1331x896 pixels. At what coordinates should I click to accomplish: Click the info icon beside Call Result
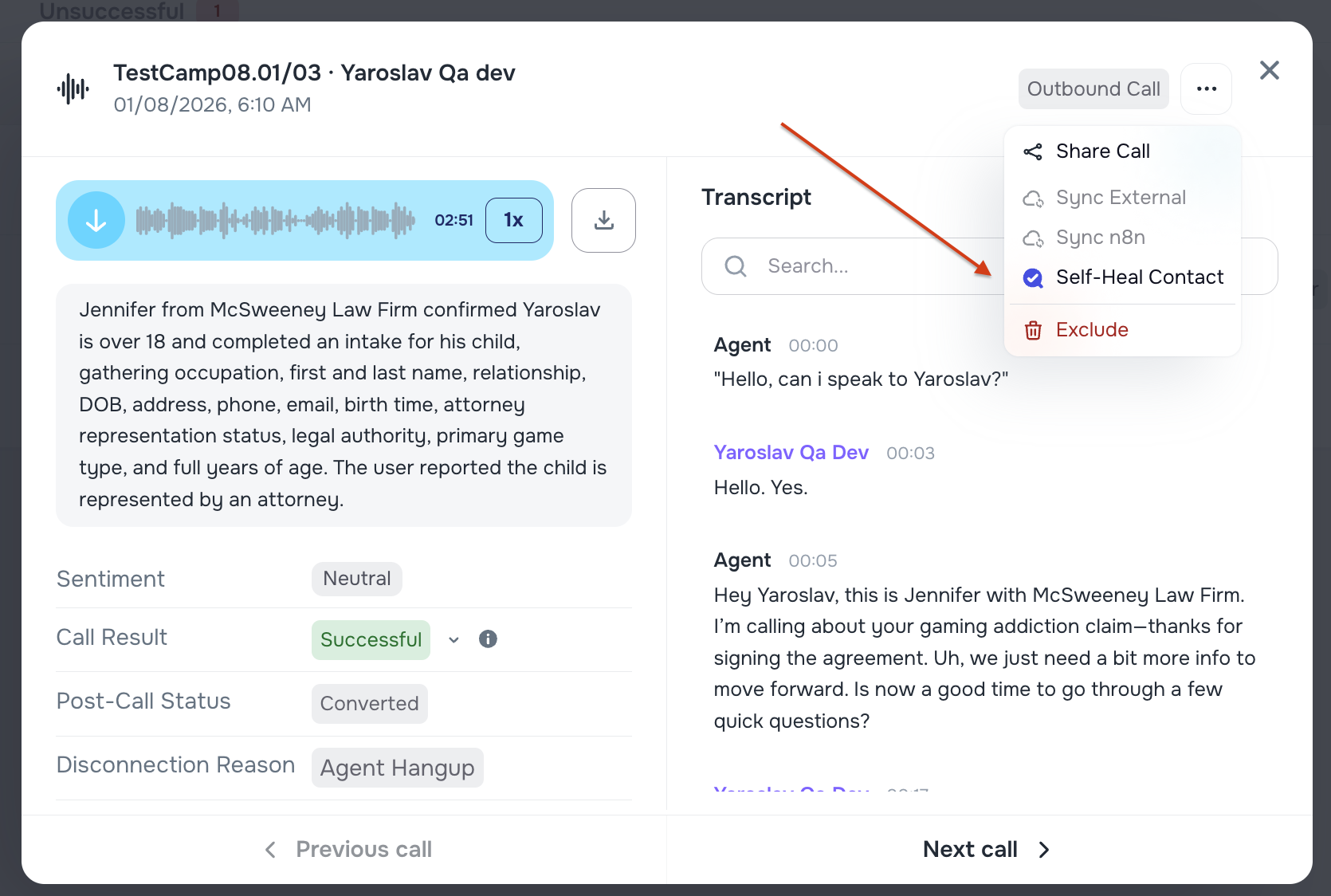(488, 639)
